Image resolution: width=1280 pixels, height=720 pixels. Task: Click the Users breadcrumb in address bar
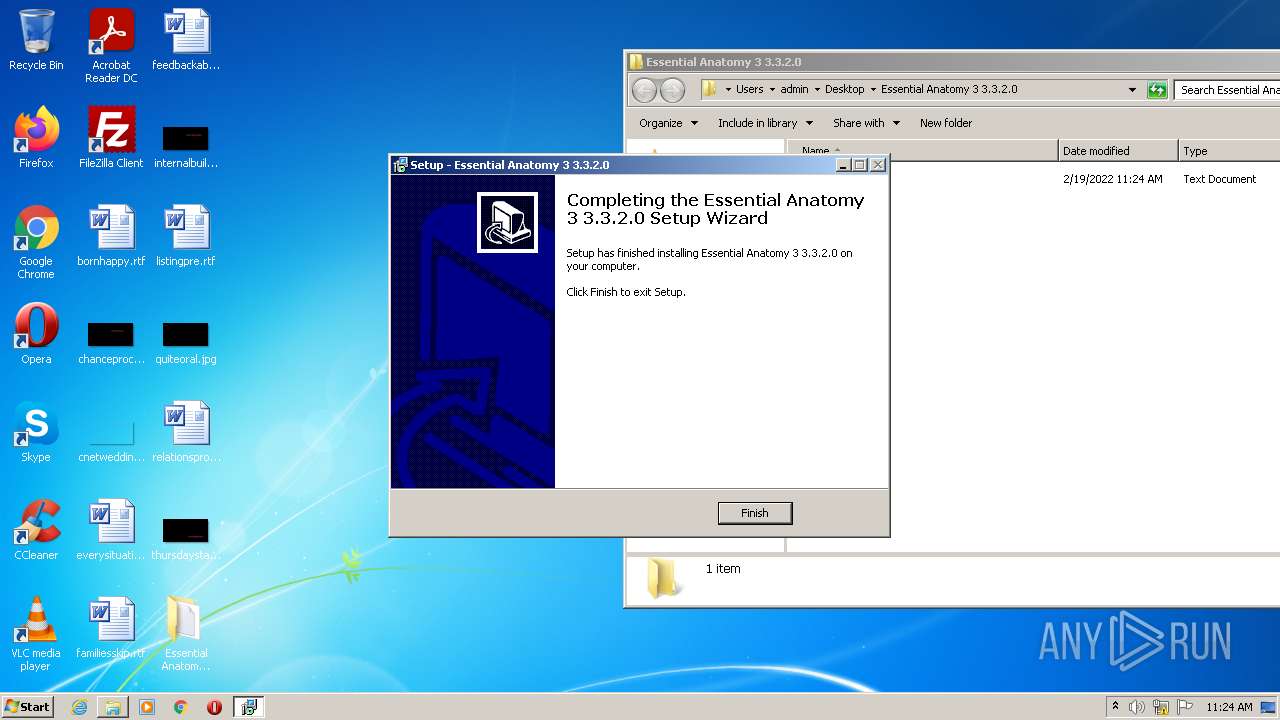750,89
